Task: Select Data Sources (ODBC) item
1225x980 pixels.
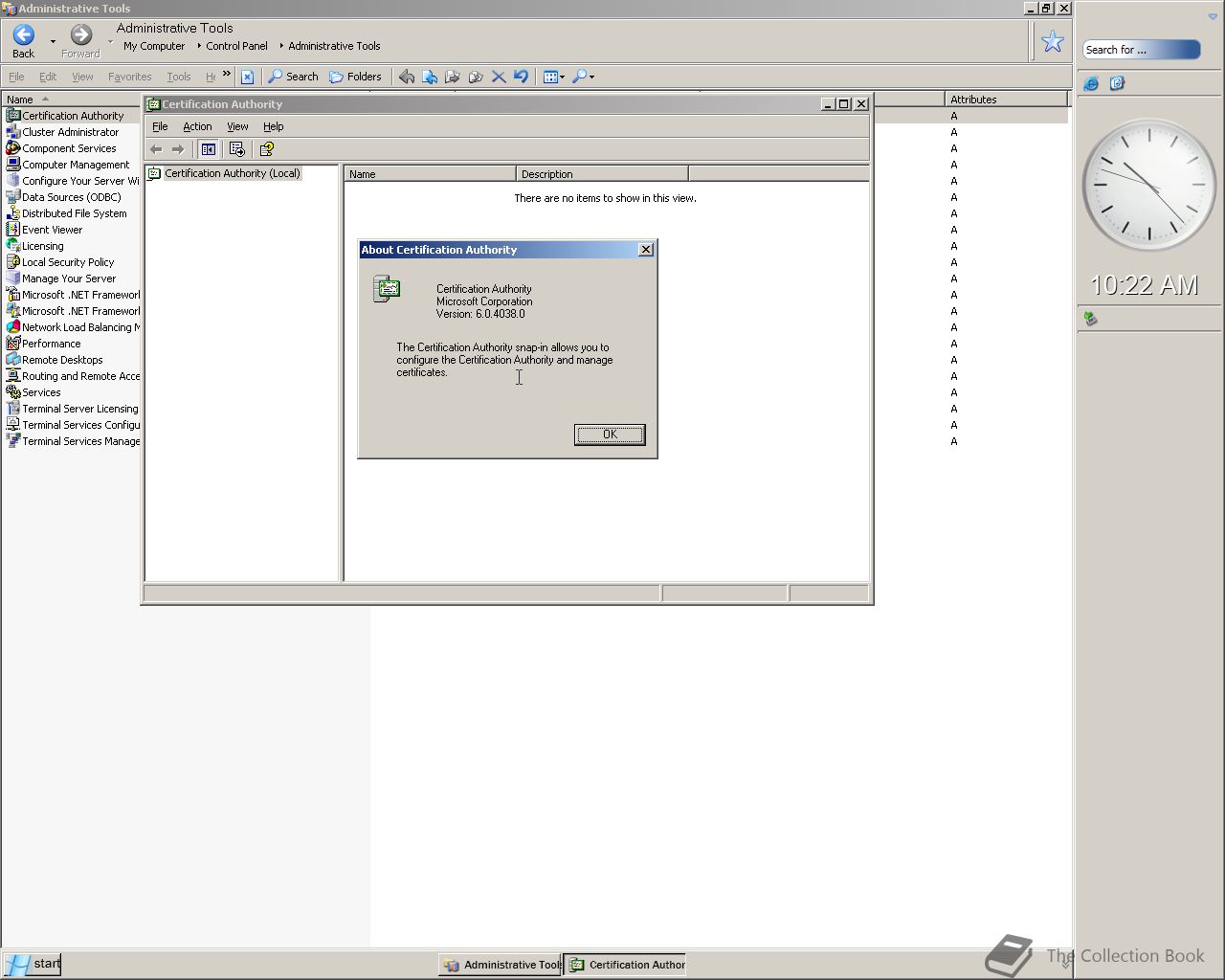Action: pyautogui.click(x=71, y=197)
